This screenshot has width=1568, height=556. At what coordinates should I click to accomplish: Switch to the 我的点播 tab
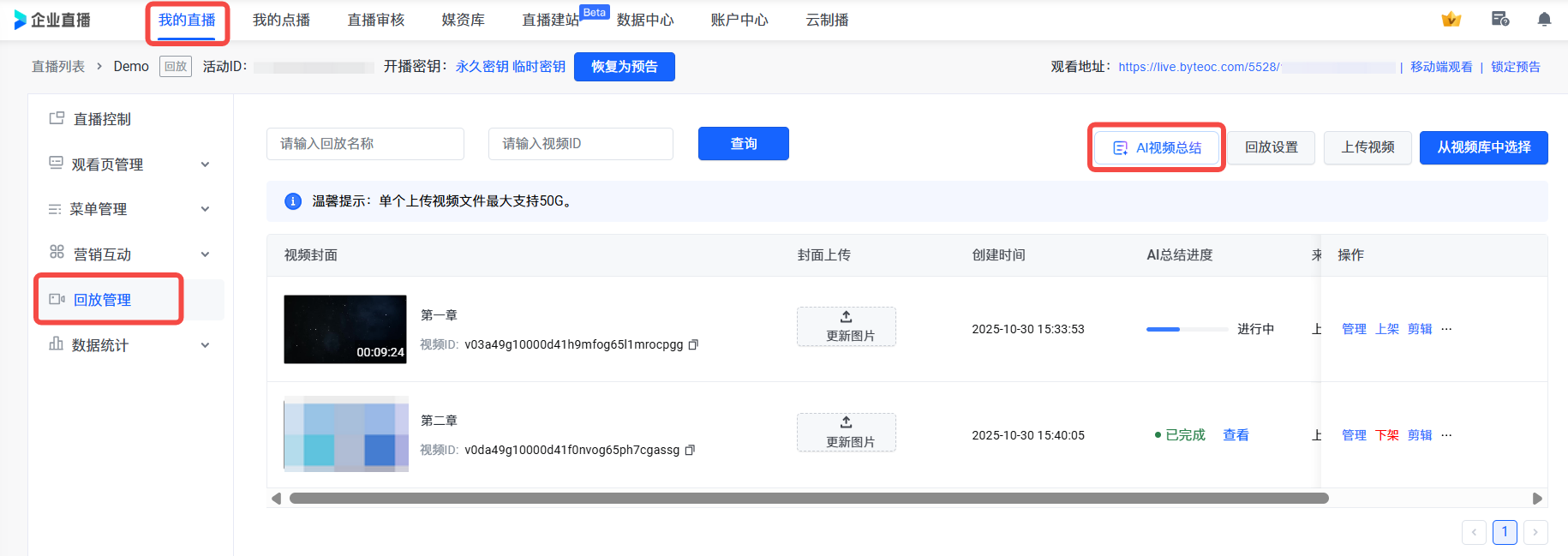[x=281, y=20]
